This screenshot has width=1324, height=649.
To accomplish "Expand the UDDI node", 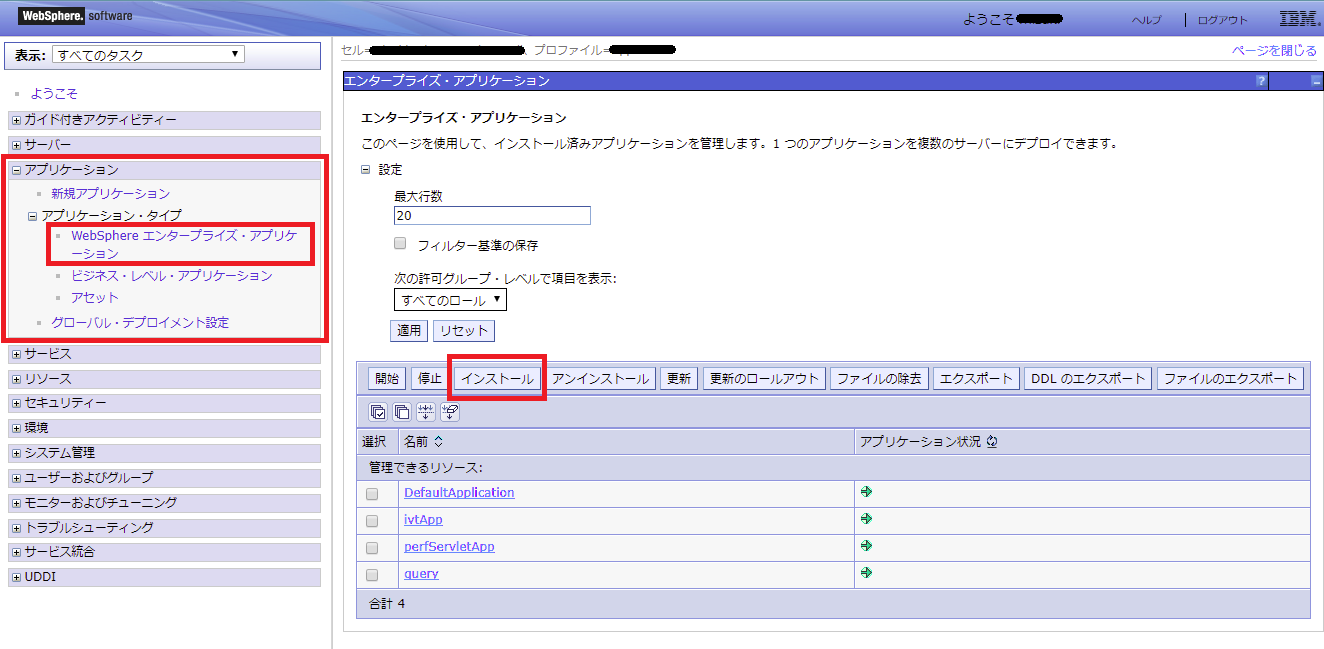I will (x=16, y=578).
